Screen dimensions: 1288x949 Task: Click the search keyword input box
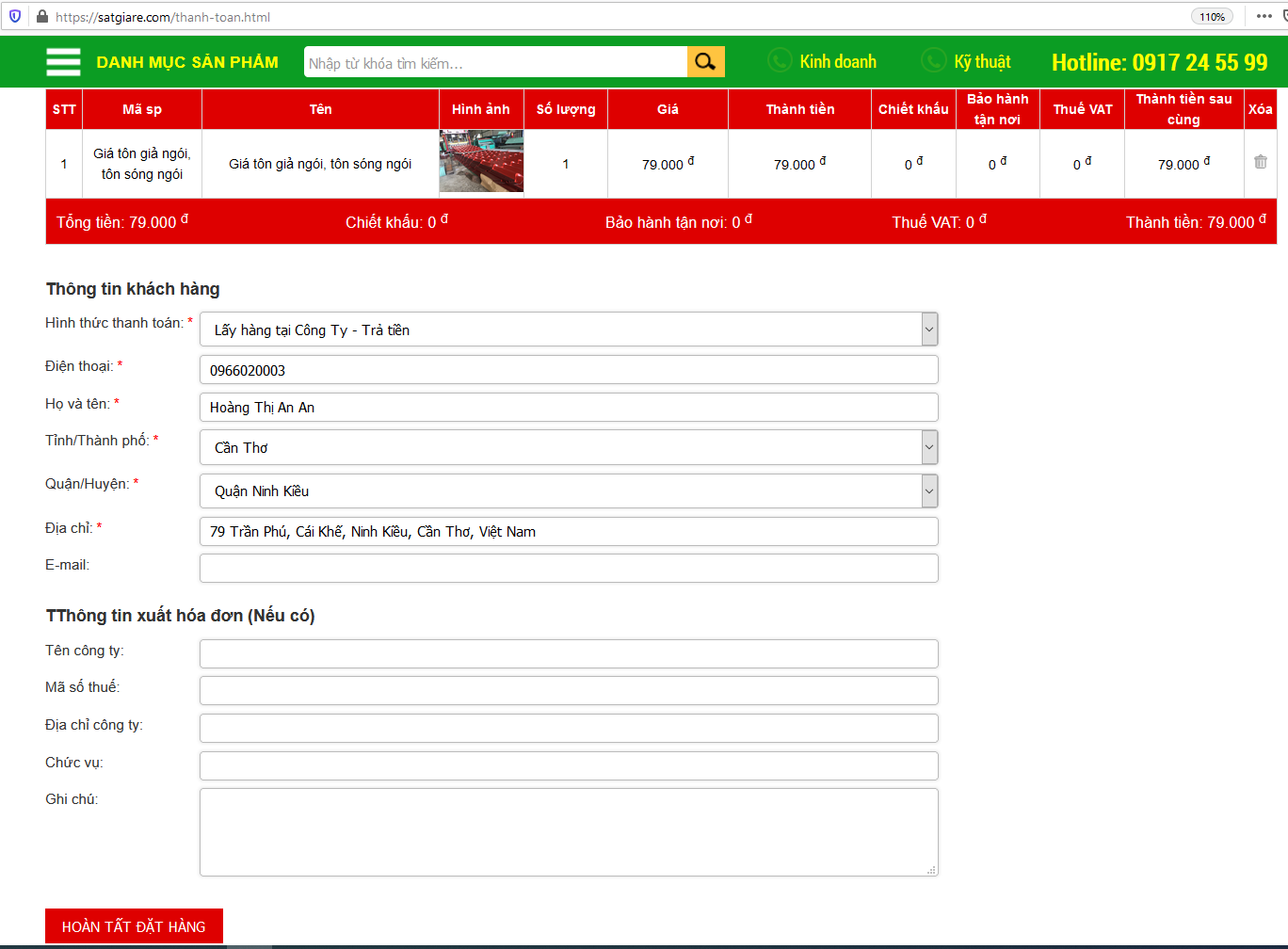pos(495,63)
